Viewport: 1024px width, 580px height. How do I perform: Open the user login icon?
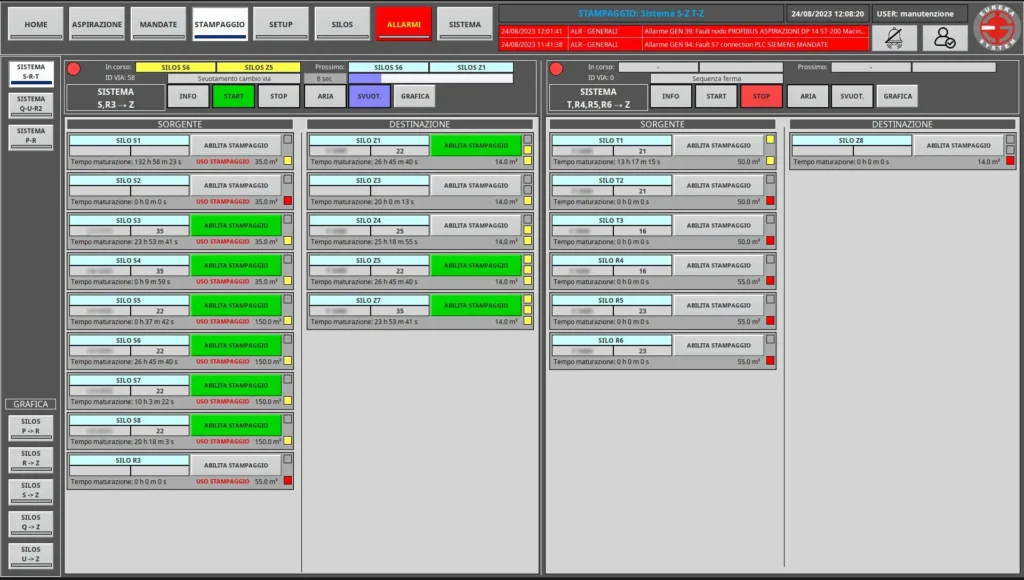coord(944,38)
